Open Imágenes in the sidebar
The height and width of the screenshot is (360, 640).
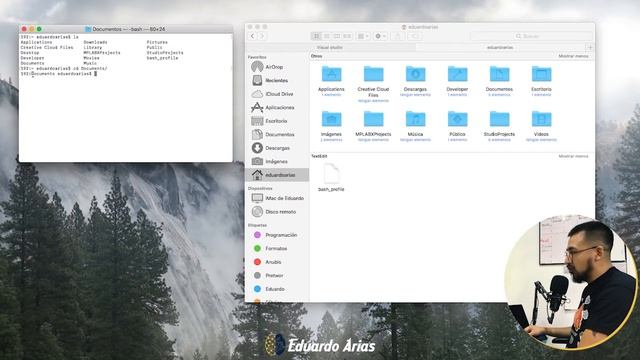click(277, 161)
